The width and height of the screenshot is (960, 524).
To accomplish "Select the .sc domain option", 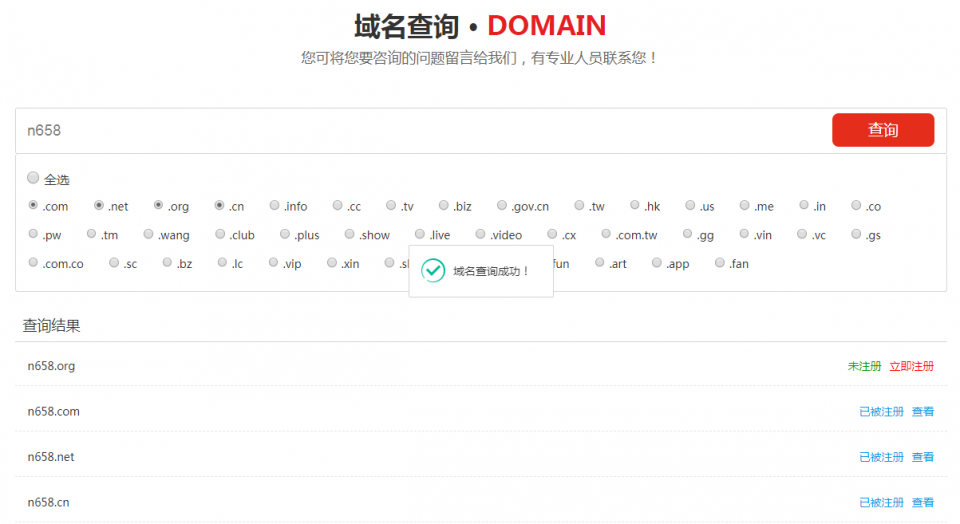I will click(114, 263).
